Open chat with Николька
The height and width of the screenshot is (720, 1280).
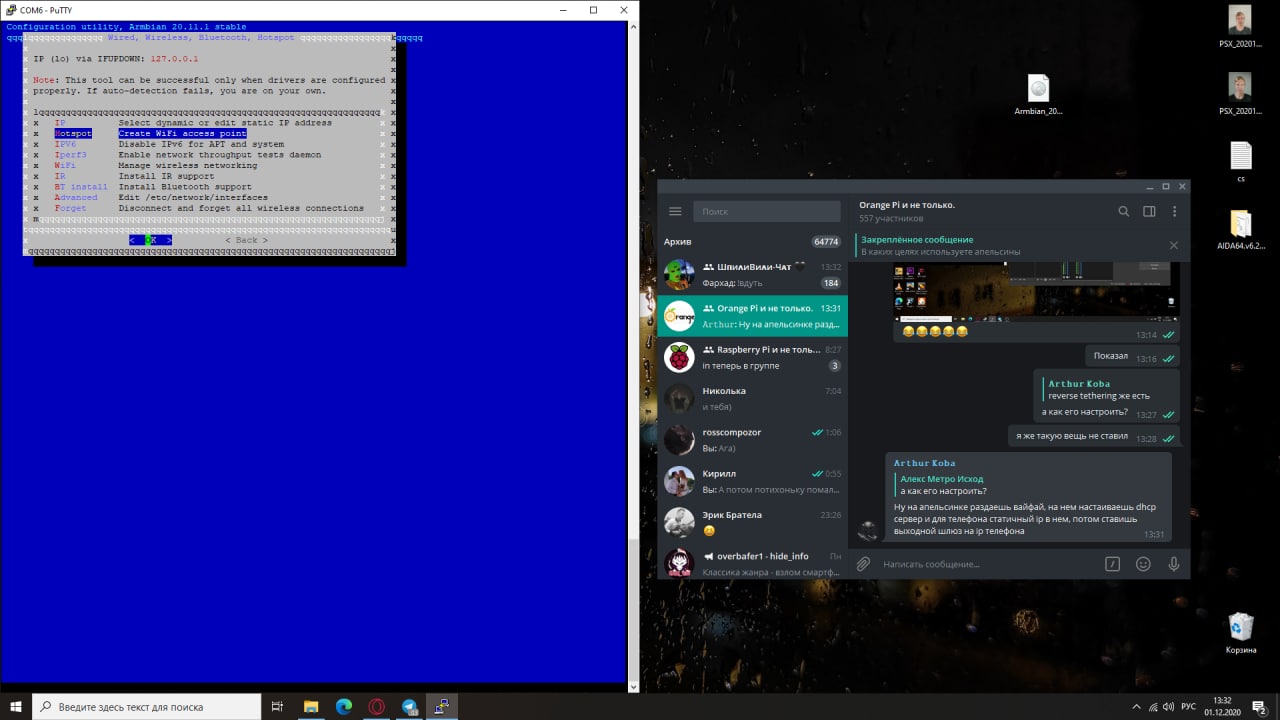click(753, 398)
